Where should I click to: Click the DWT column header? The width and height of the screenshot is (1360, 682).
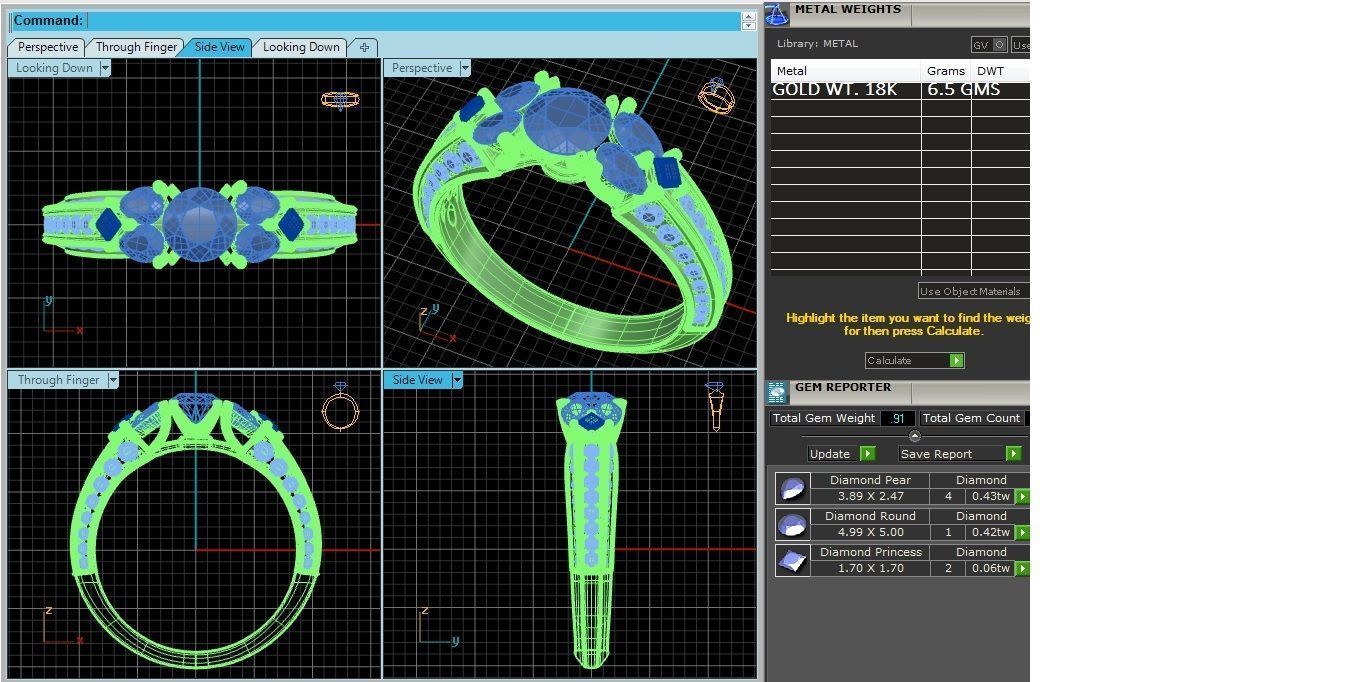pyautogui.click(x=1000, y=71)
